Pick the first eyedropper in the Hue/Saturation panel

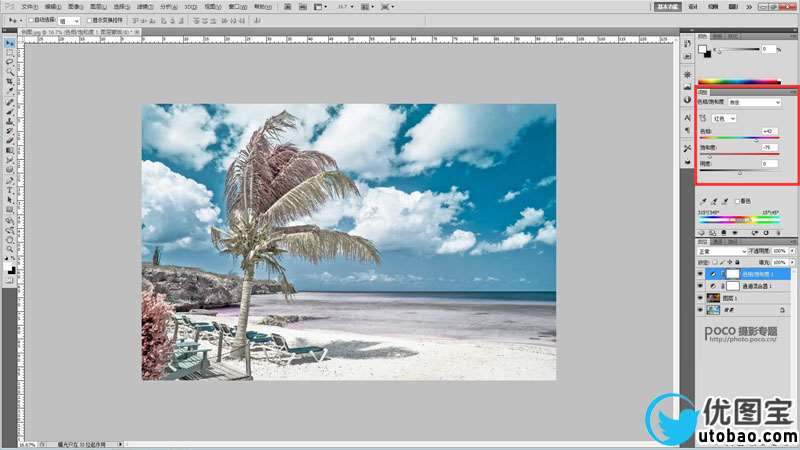[x=704, y=201]
